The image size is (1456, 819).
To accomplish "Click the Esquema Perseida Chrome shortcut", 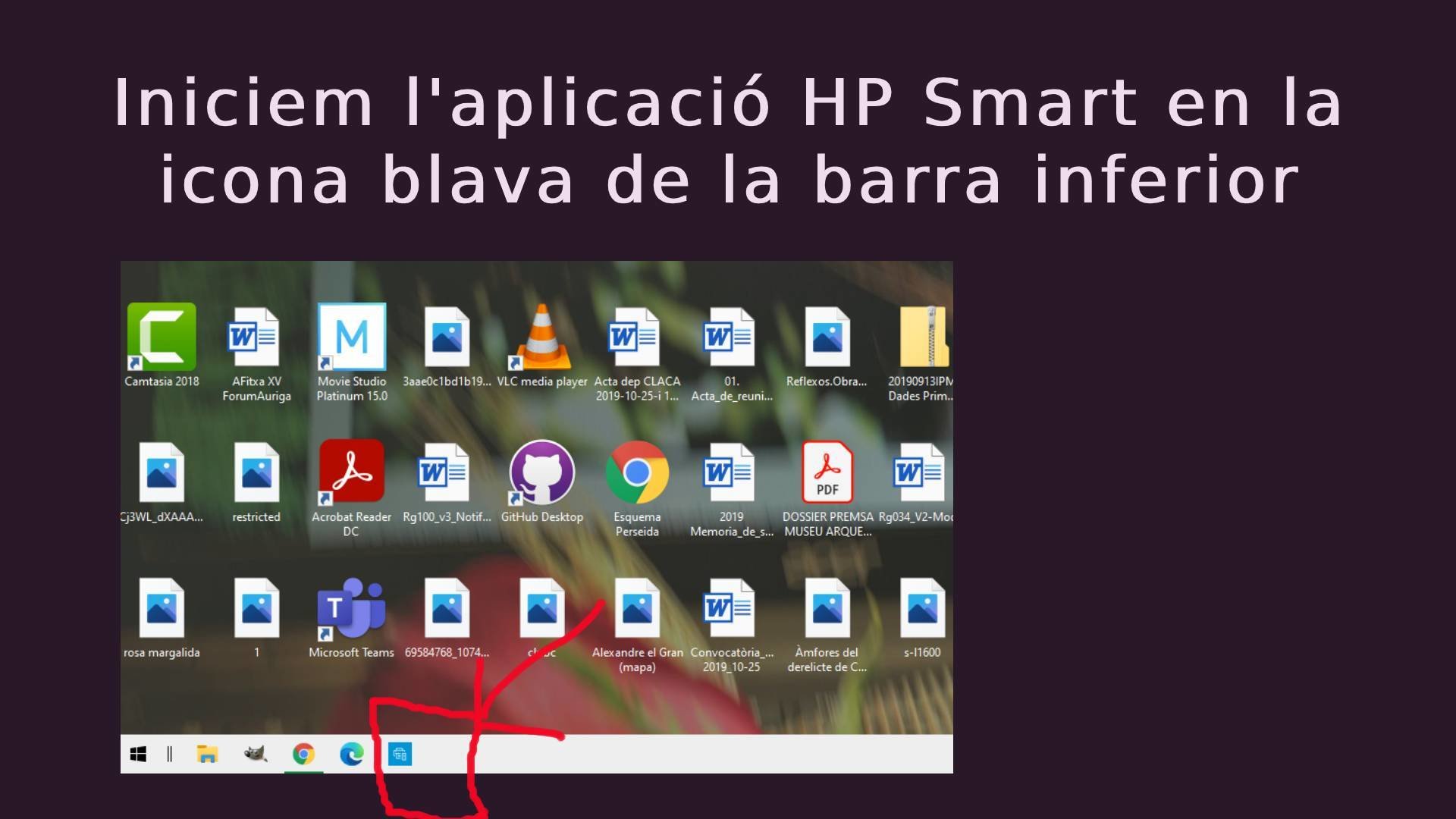I will pos(637,472).
